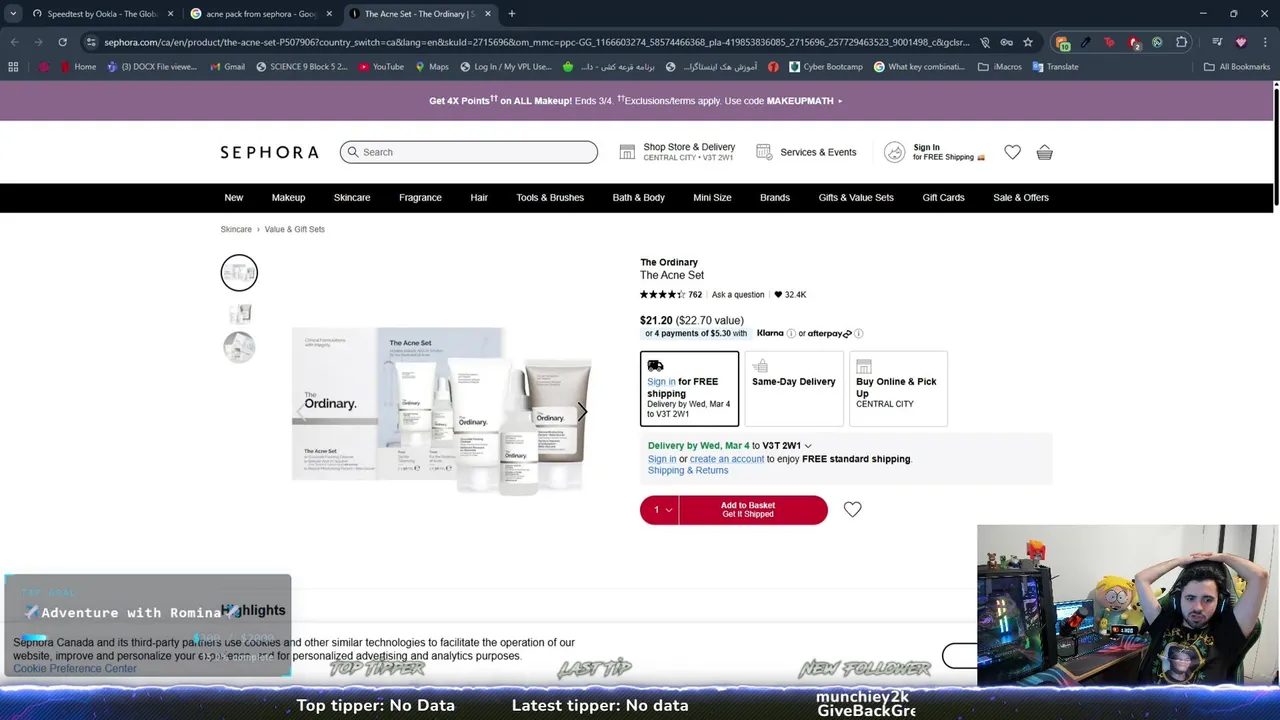Show next product image arrow
The height and width of the screenshot is (720, 1280).
pyautogui.click(x=582, y=412)
